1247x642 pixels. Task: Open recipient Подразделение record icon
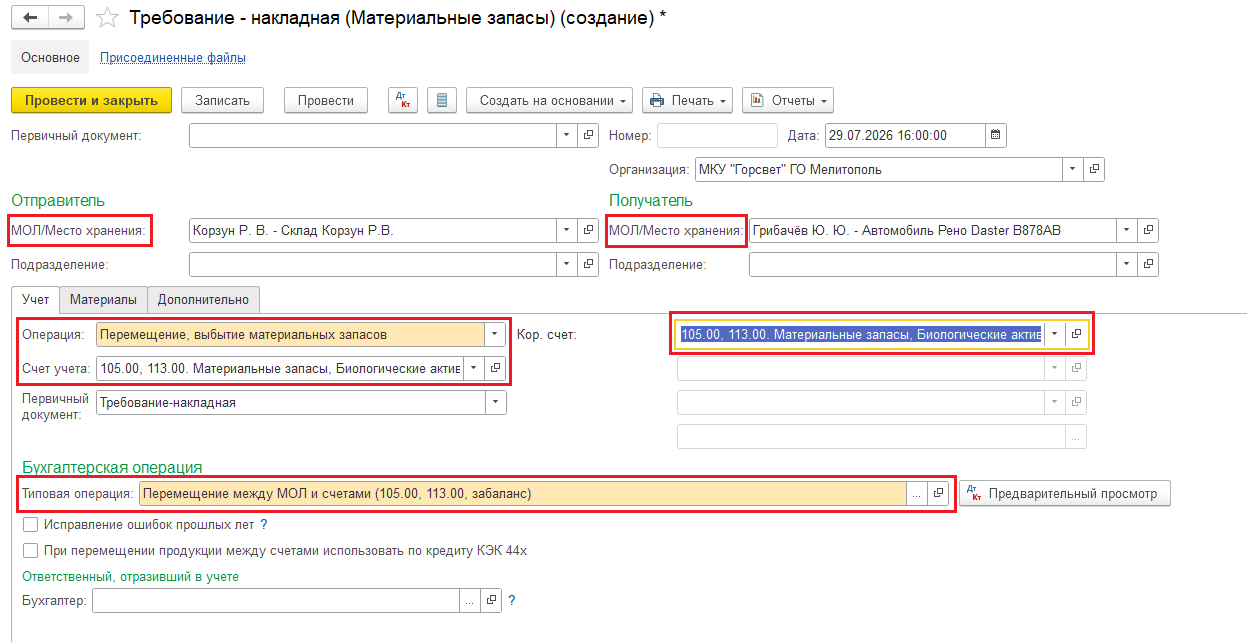(x=1149, y=264)
